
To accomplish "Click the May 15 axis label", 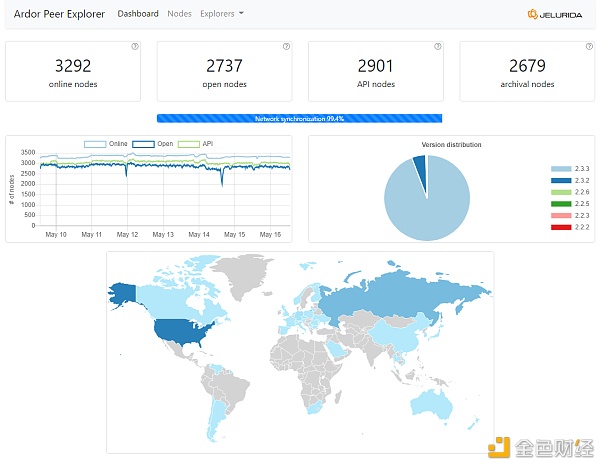I will pos(235,234).
